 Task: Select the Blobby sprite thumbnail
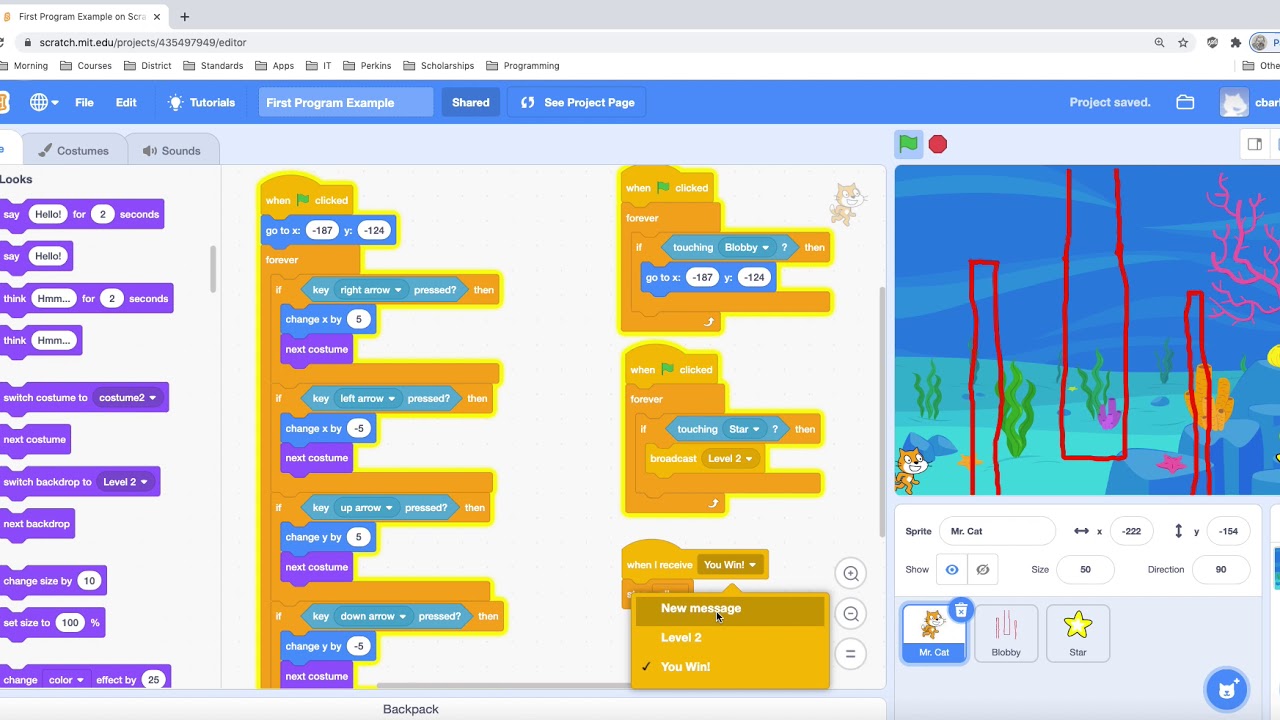pyautogui.click(x=1006, y=633)
